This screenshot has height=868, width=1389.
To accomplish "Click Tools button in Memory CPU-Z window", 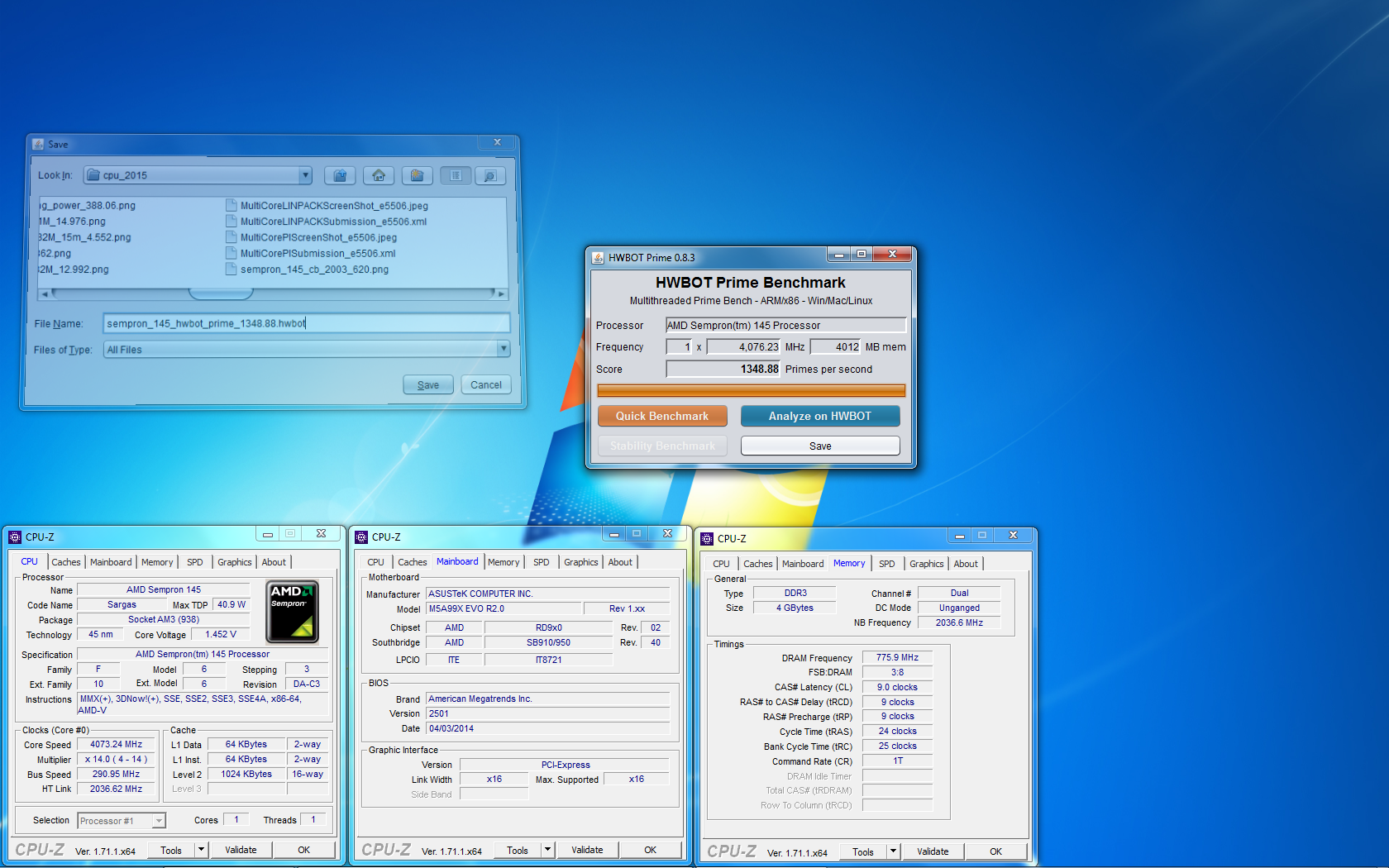I will pos(863,851).
